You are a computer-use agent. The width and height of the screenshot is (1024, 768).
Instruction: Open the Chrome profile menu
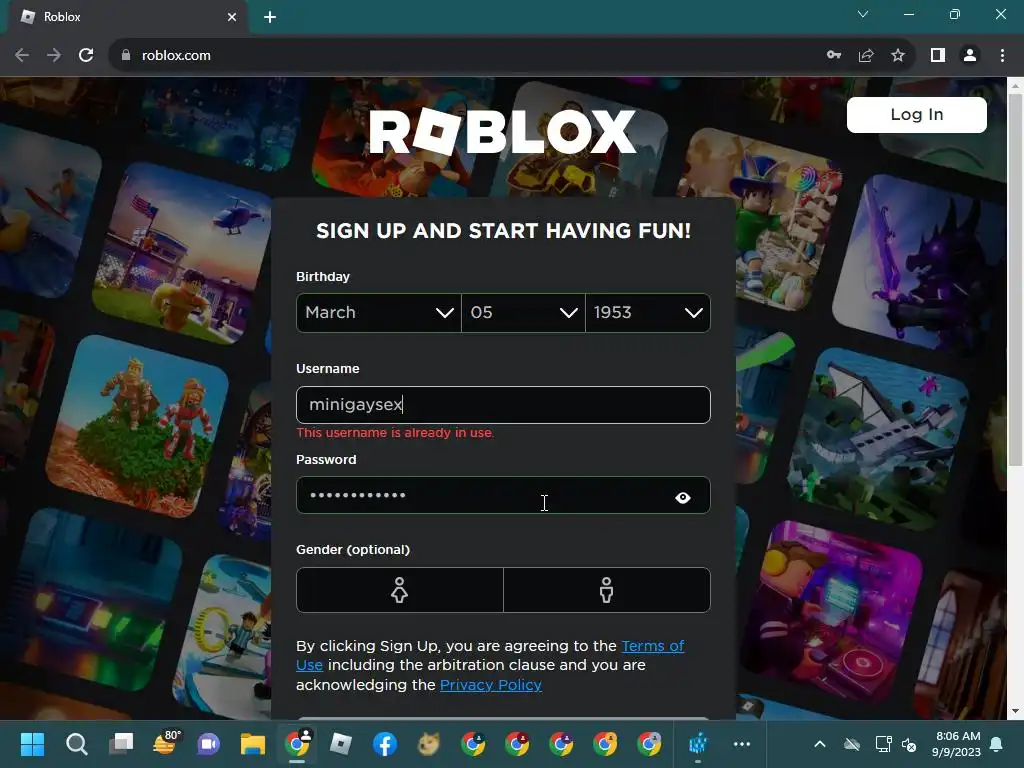[x=970, y=56]
